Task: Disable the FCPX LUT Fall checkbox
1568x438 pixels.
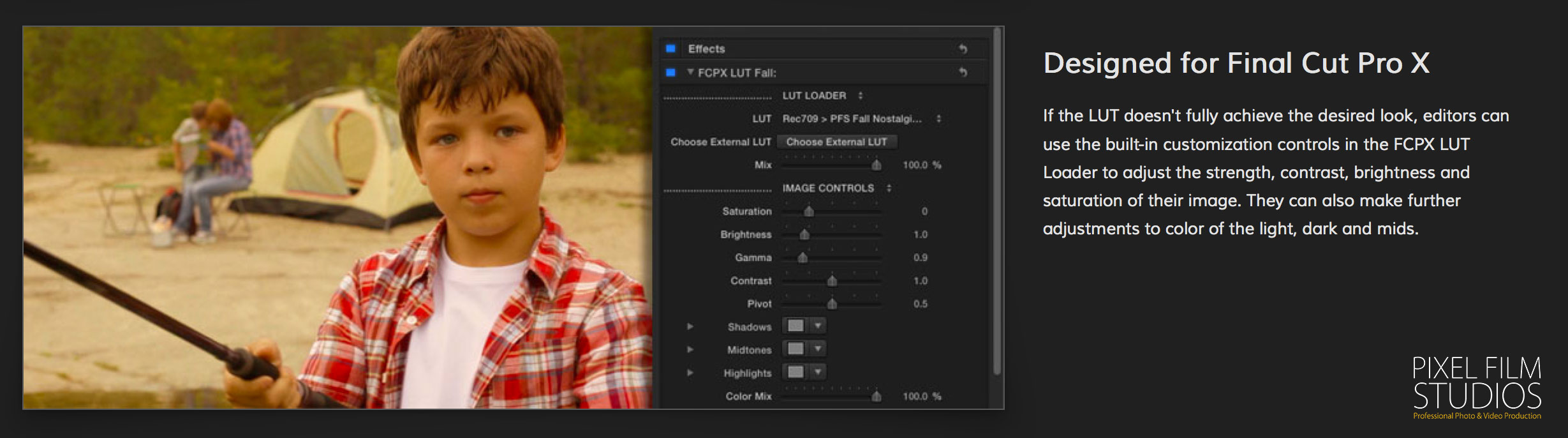Action: pyautogui.click(x=670, y=72)
